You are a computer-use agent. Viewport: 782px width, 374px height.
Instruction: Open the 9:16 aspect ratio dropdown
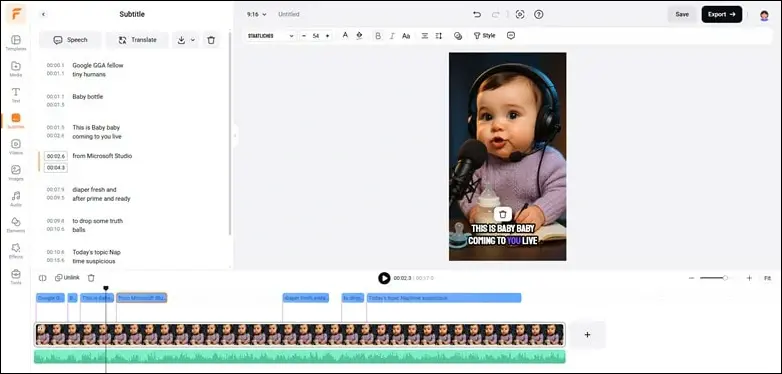click(x=256, y=14)
